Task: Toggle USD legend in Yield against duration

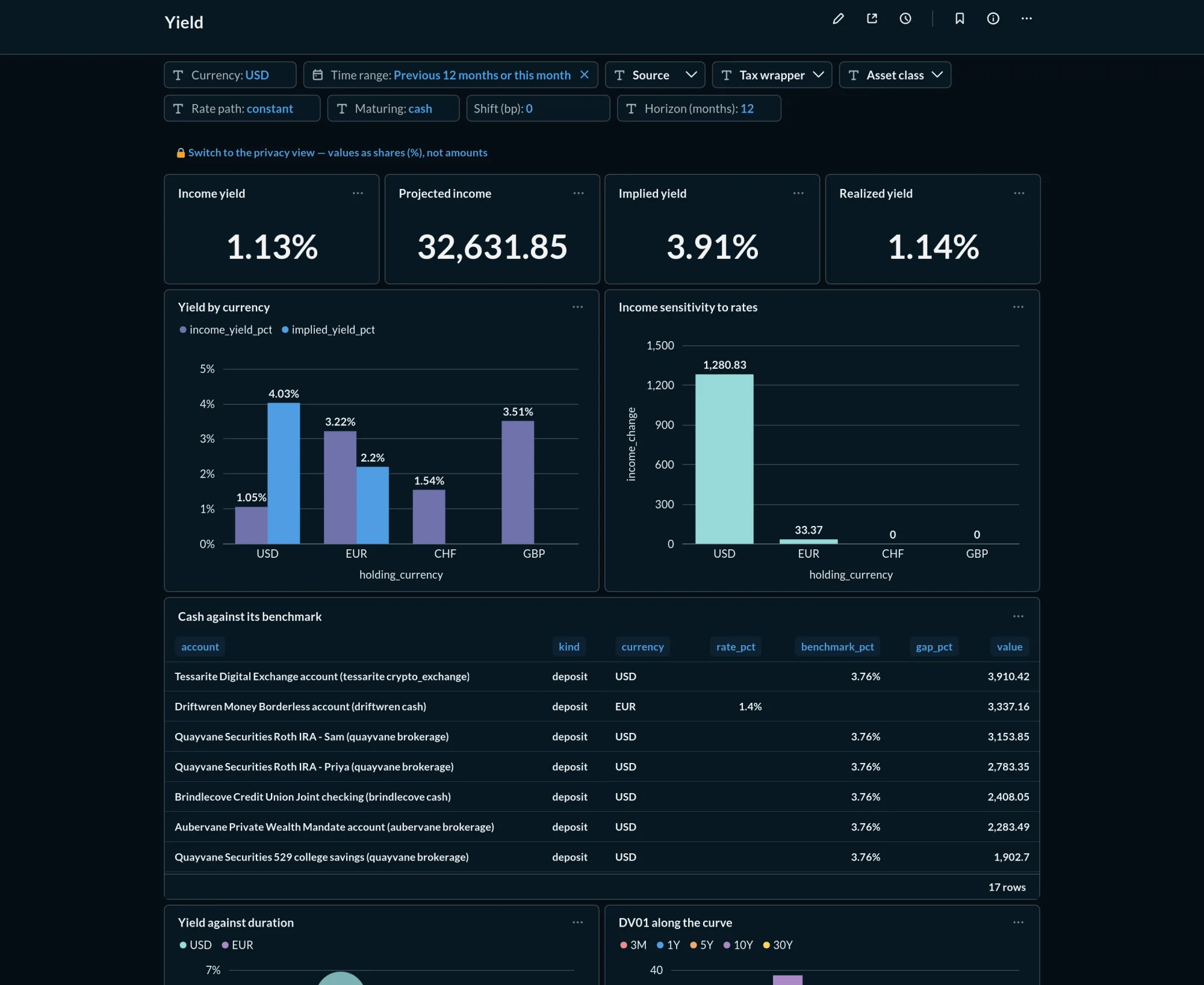Action: click(x=196, y=945)
